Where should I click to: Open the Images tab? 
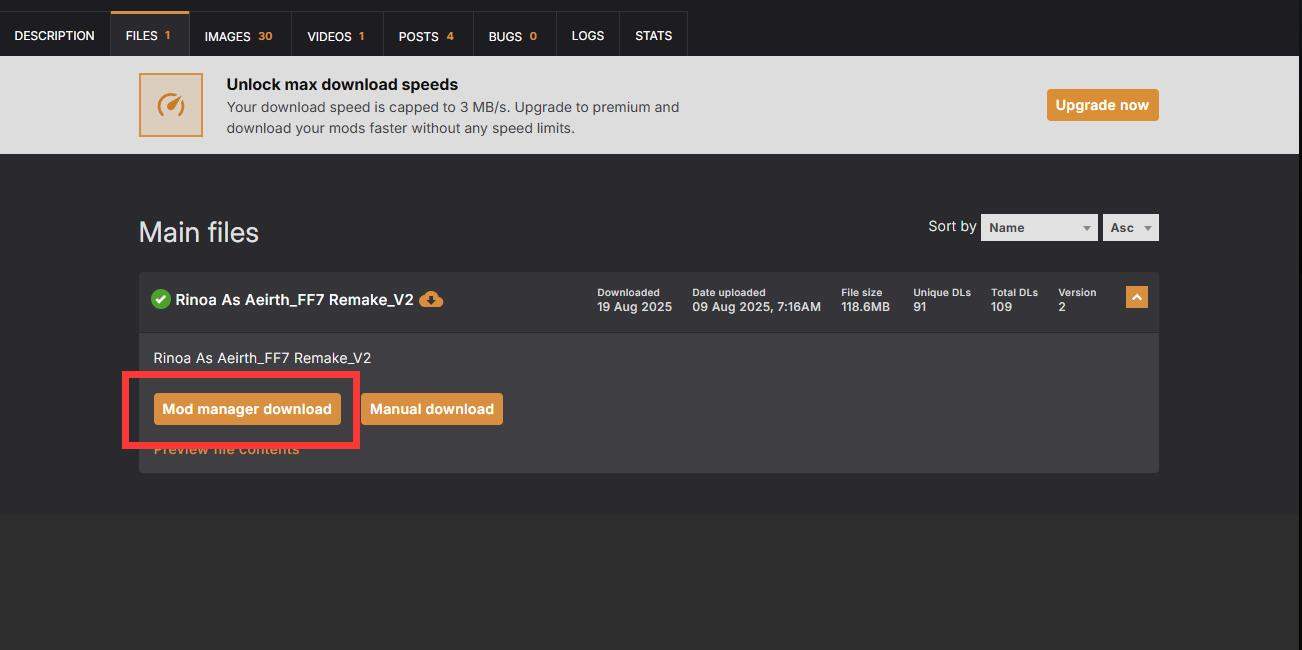[x=239, y=36]
